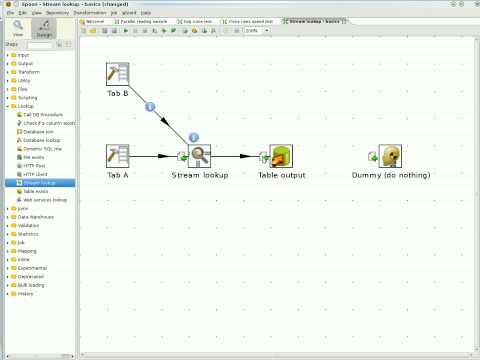Expand the Flow folder
Screen dimensions: 480x360
[7, 89]
